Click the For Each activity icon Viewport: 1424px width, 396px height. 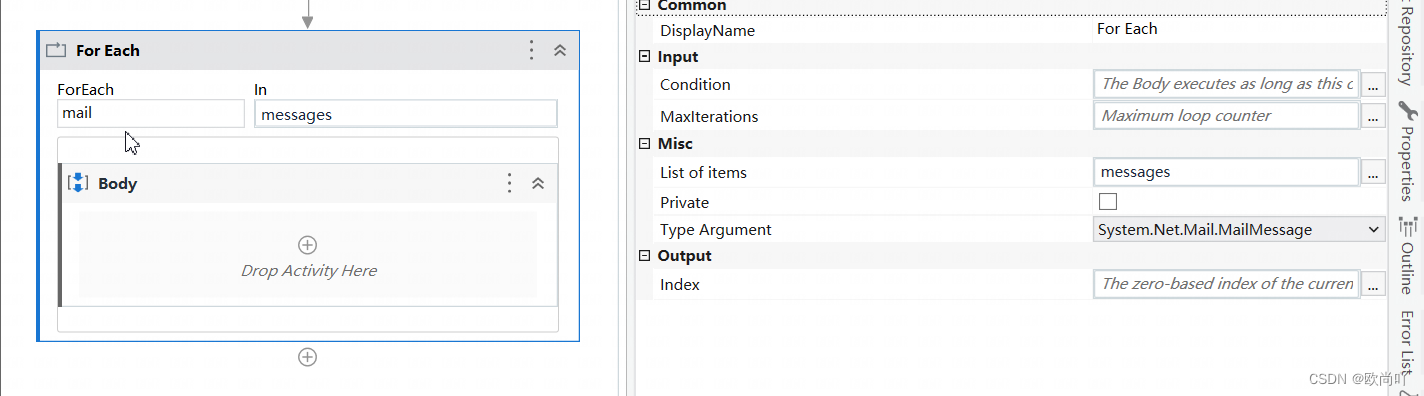coord(56,50)
